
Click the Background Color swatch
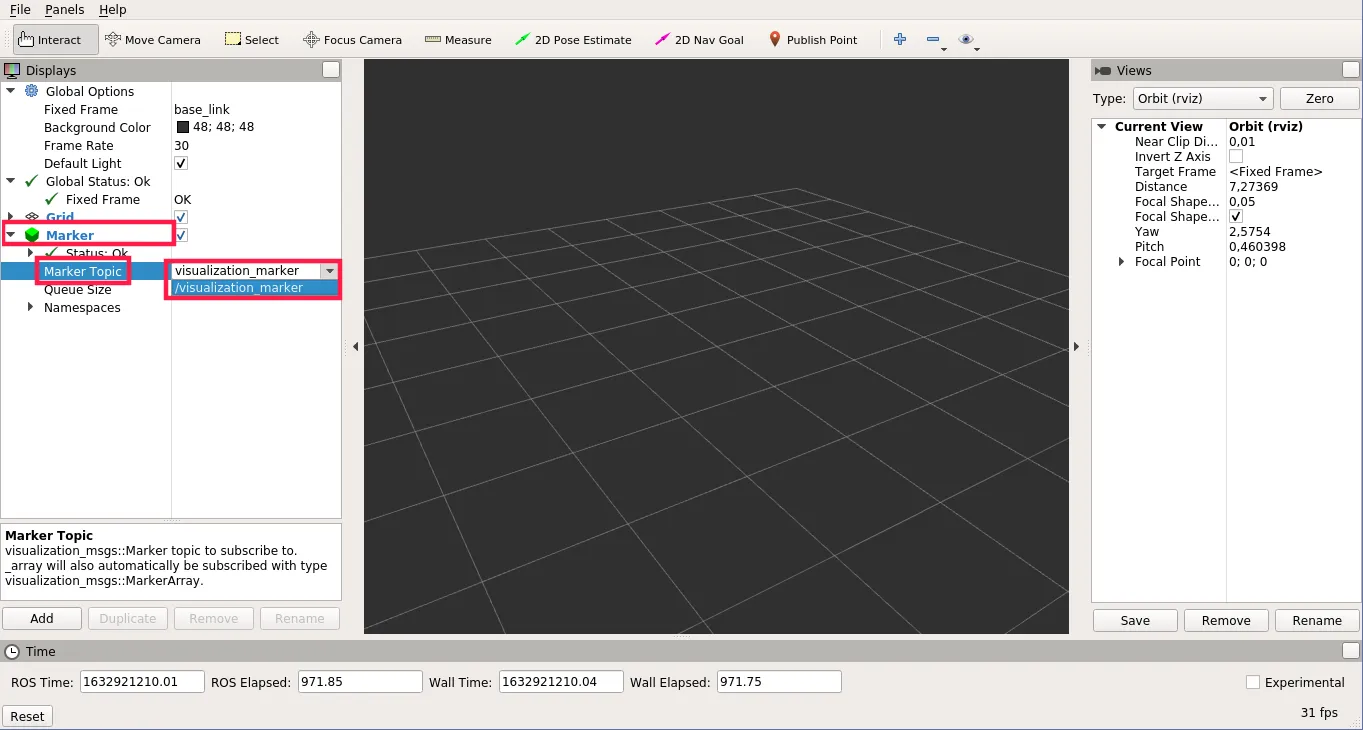(180, 127)
